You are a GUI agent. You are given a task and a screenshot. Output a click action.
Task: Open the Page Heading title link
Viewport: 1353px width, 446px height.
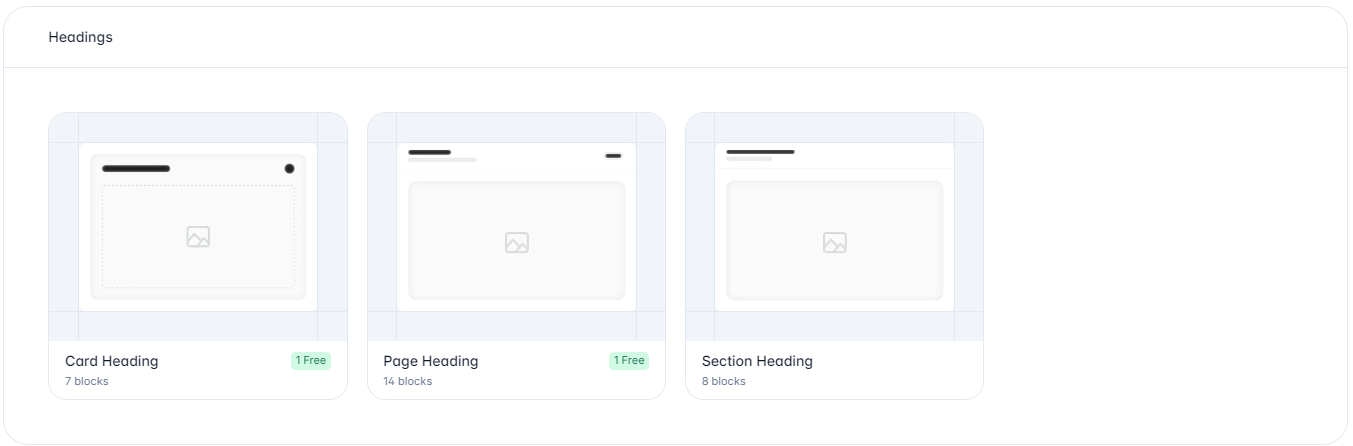pos(431,361)
